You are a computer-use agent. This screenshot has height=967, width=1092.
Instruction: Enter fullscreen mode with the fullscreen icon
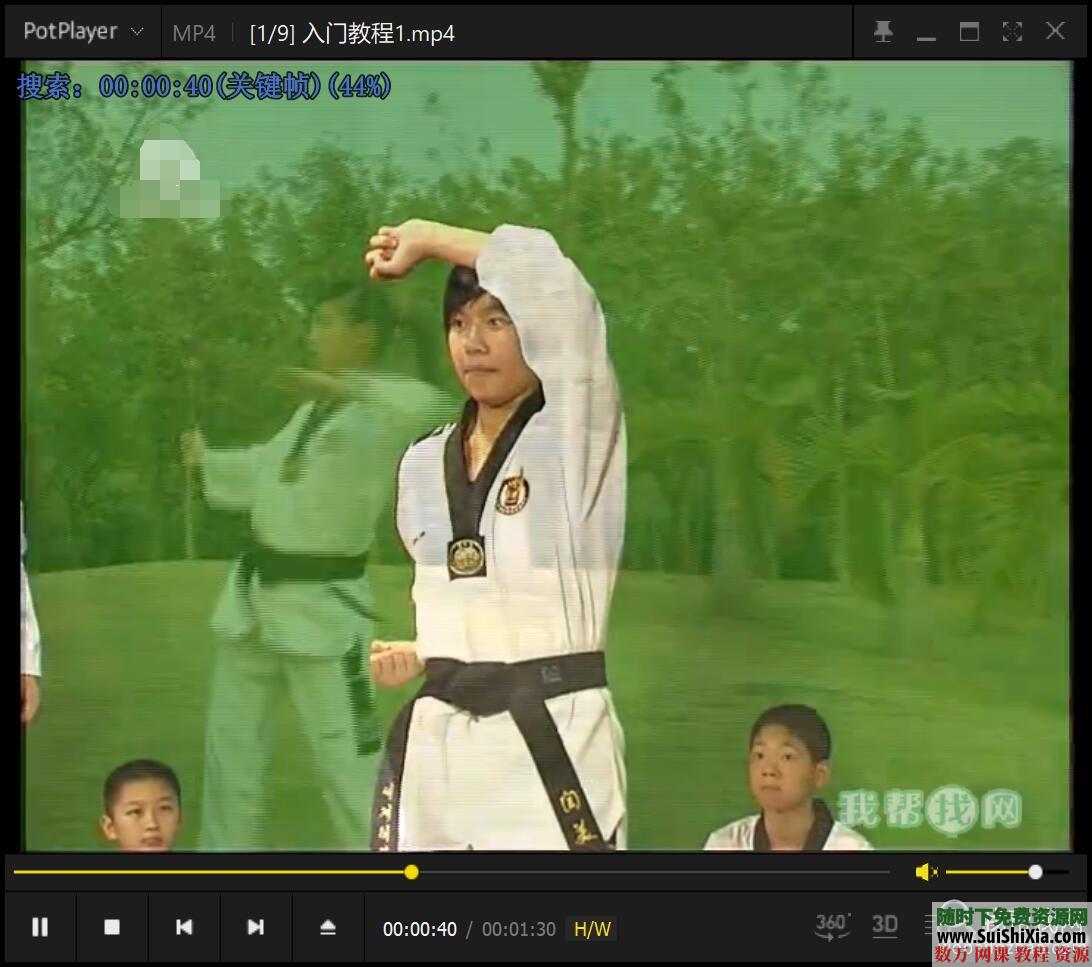tap(1012, 32)
